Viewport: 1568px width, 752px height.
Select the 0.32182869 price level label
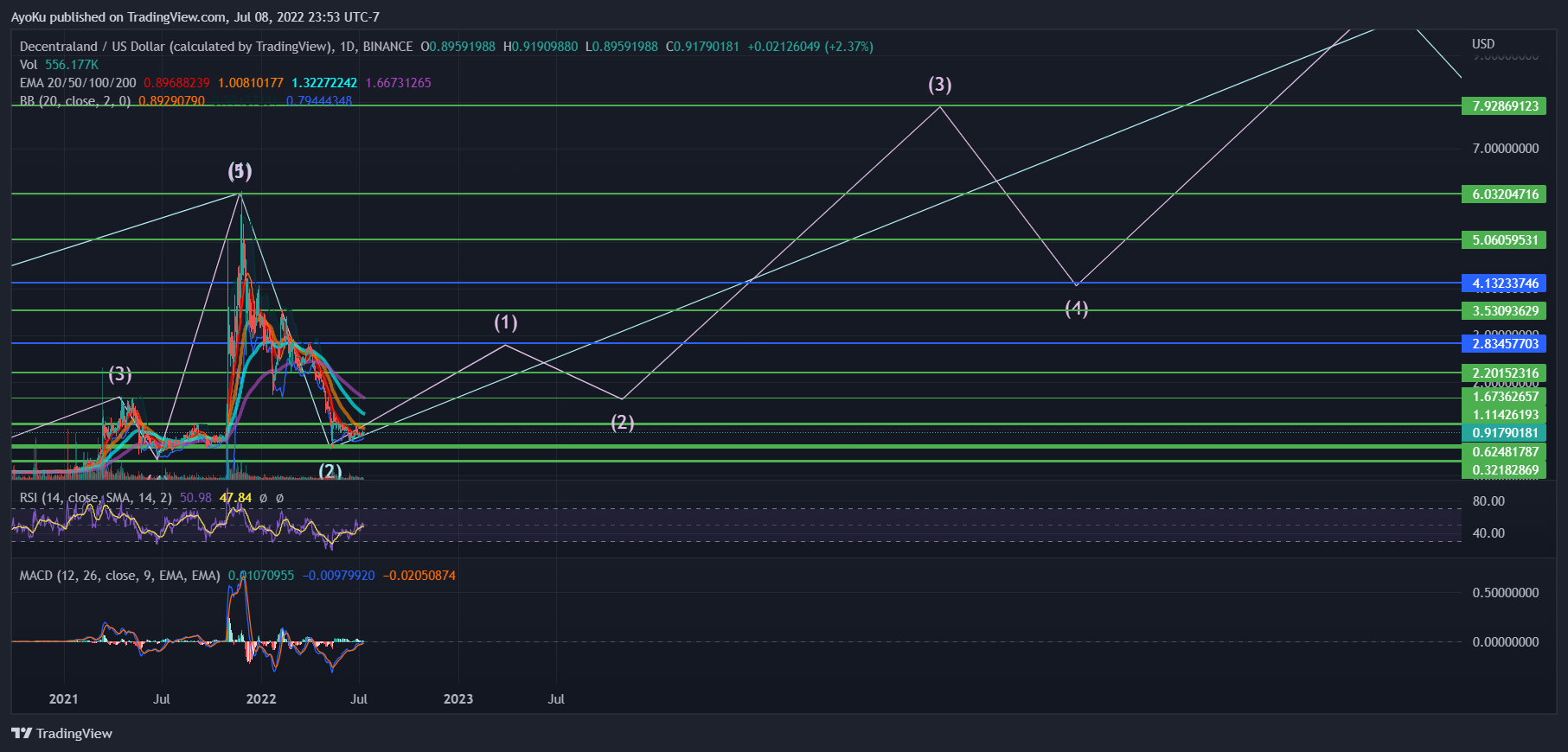point(1505,471)
